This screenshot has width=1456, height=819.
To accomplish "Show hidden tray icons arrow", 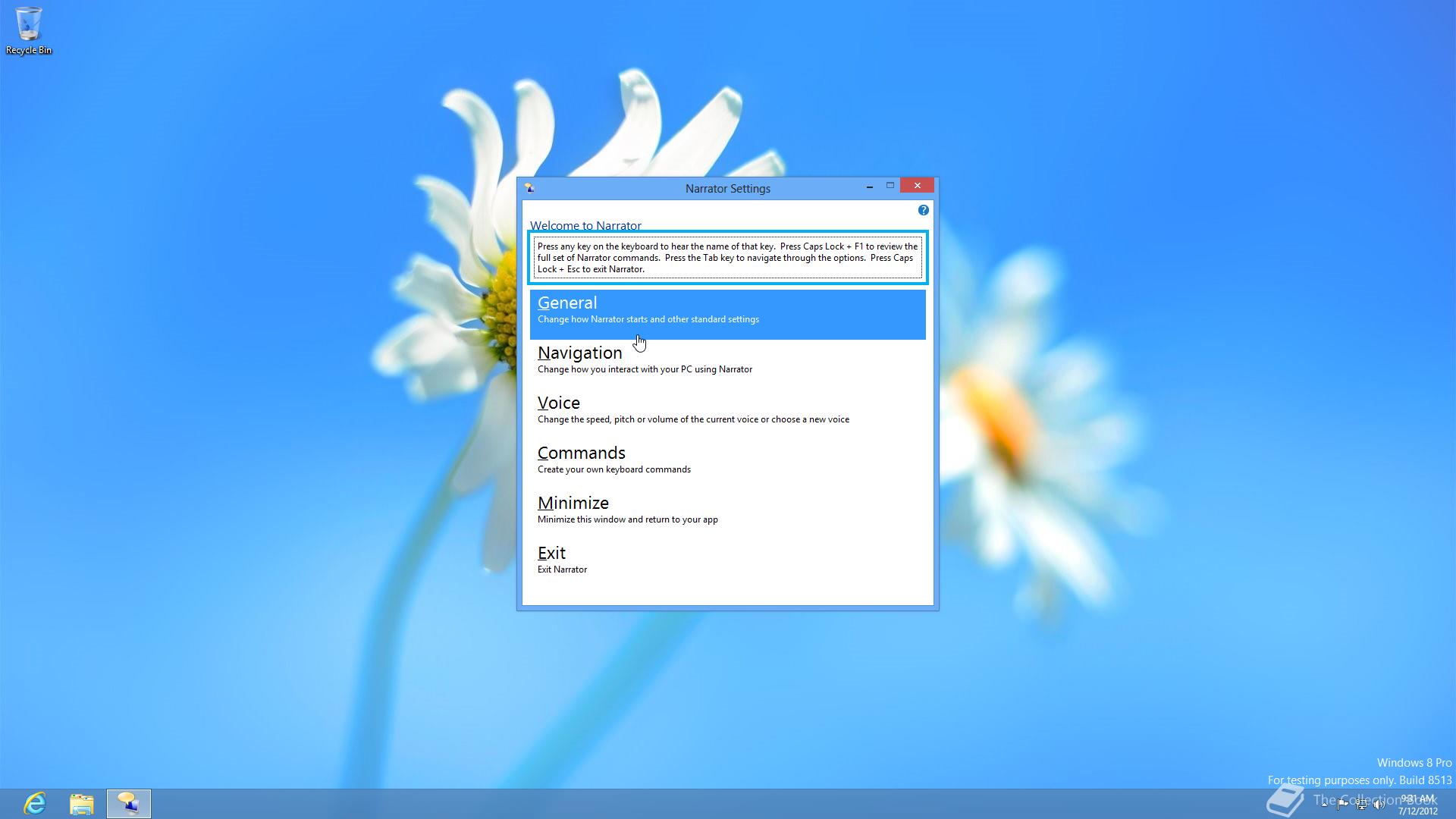I will coord(1325,804).
